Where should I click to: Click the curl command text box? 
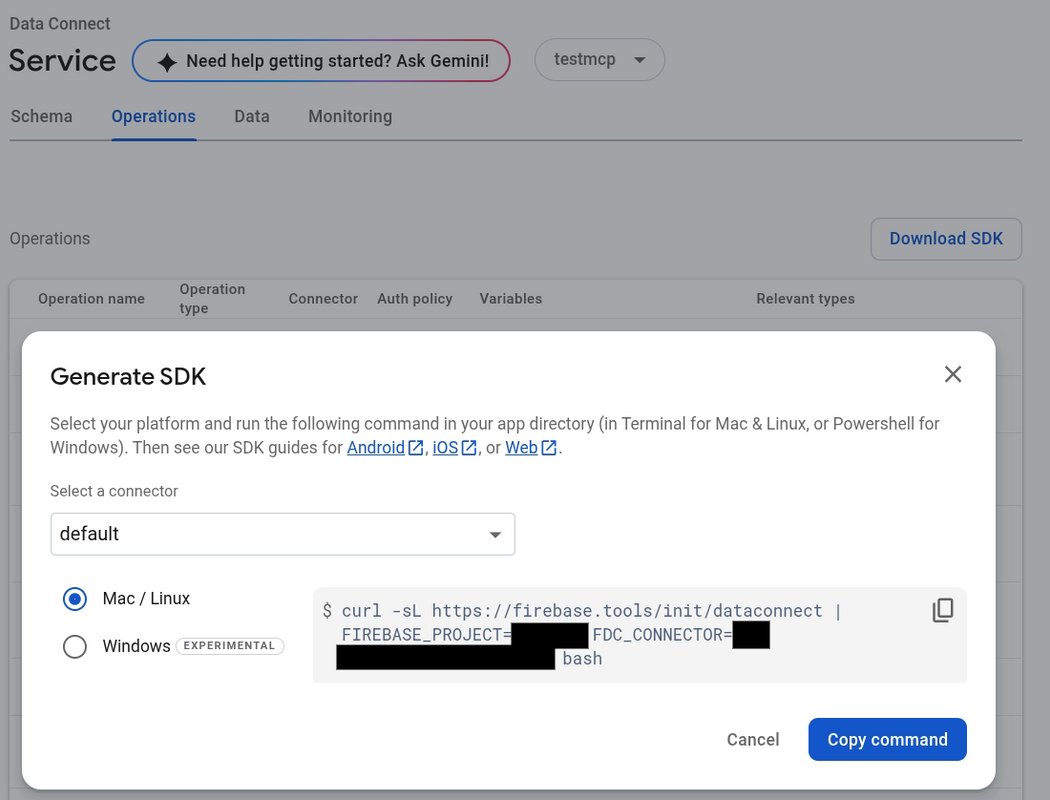[620, 634]
